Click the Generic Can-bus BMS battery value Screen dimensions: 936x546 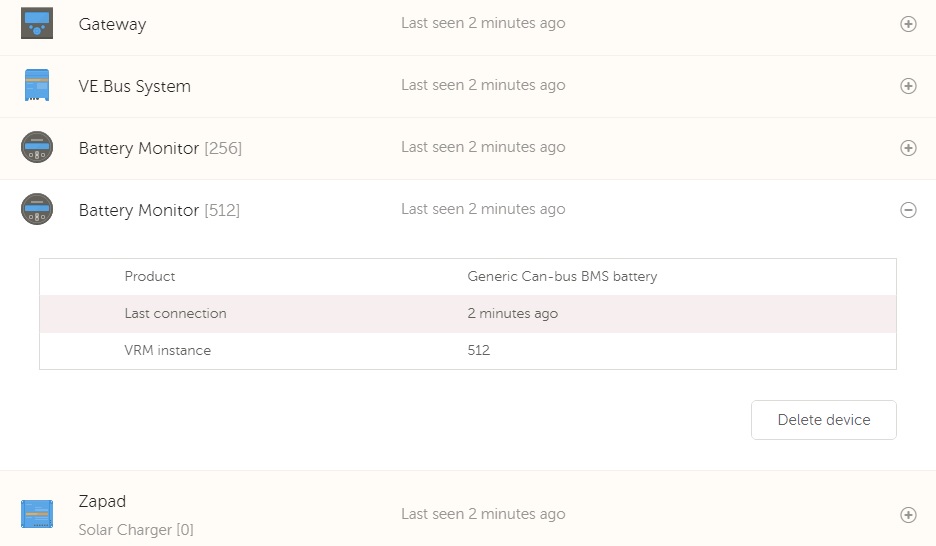coord(562,276)
